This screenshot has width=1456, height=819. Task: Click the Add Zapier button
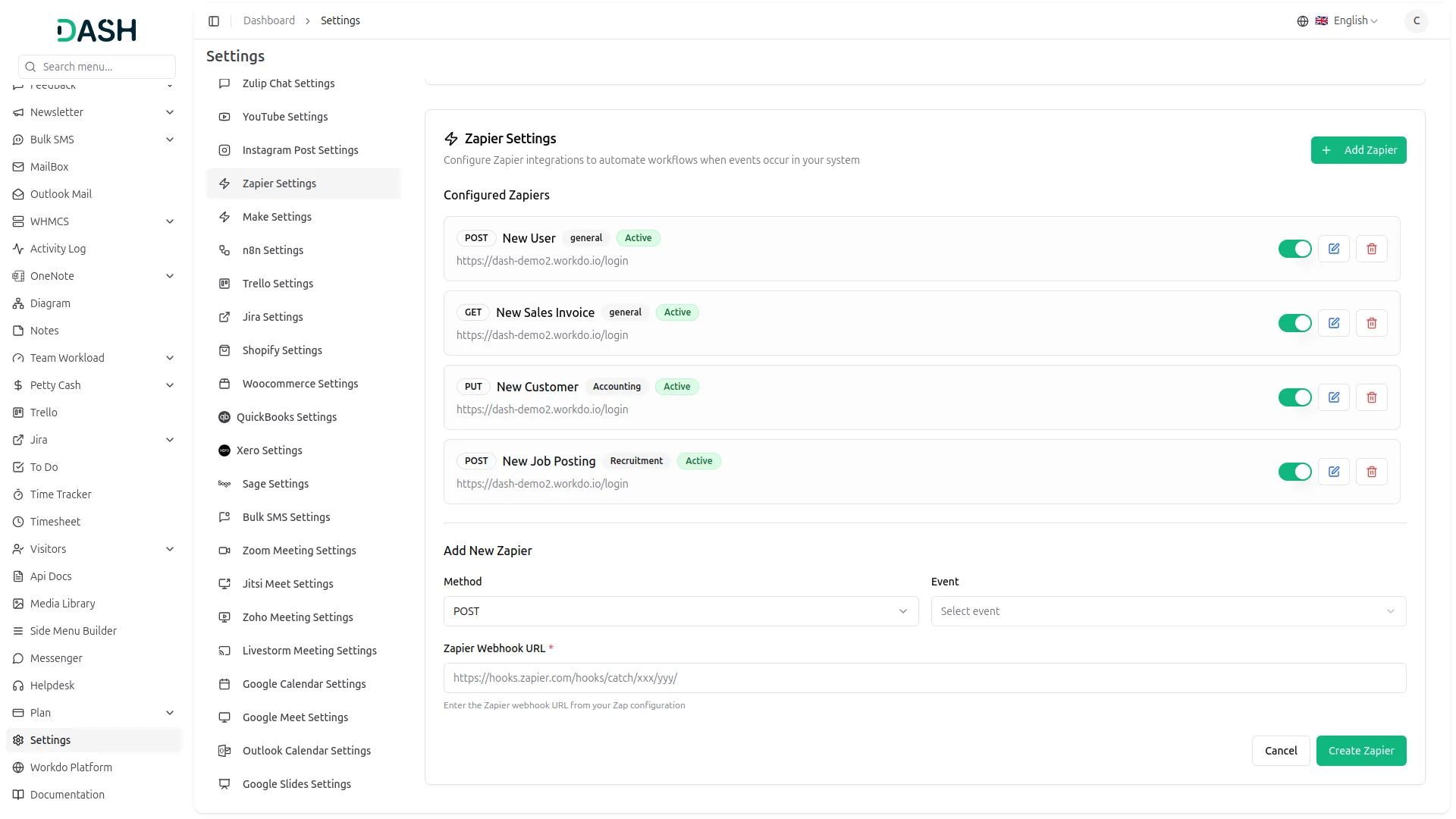pyautogui.click(x=1358, y=150)
